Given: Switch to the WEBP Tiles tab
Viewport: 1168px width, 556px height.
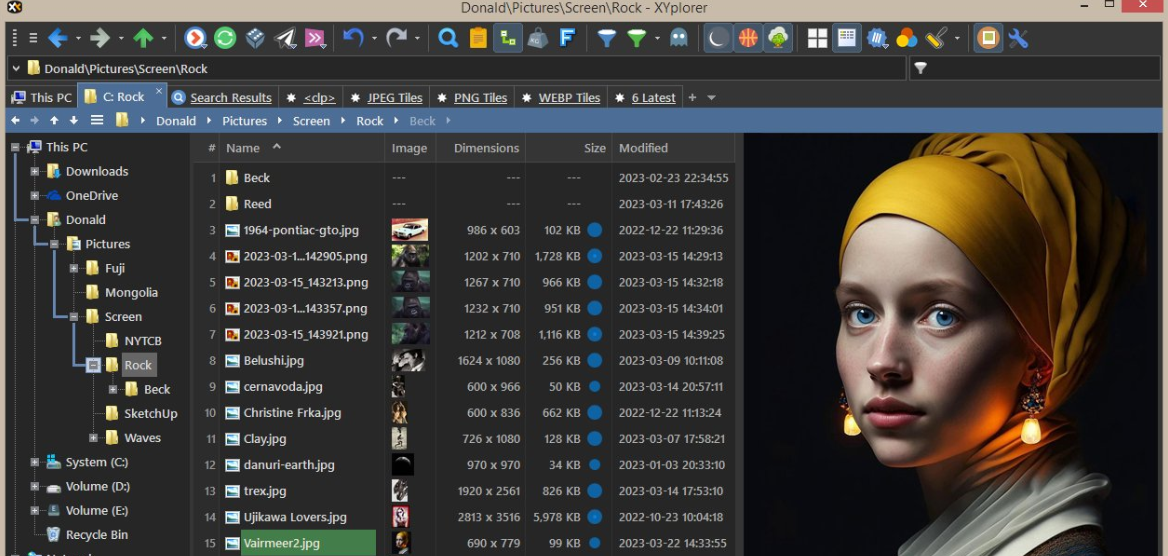Looking at the screenshot, I should (x=561, y=98).
